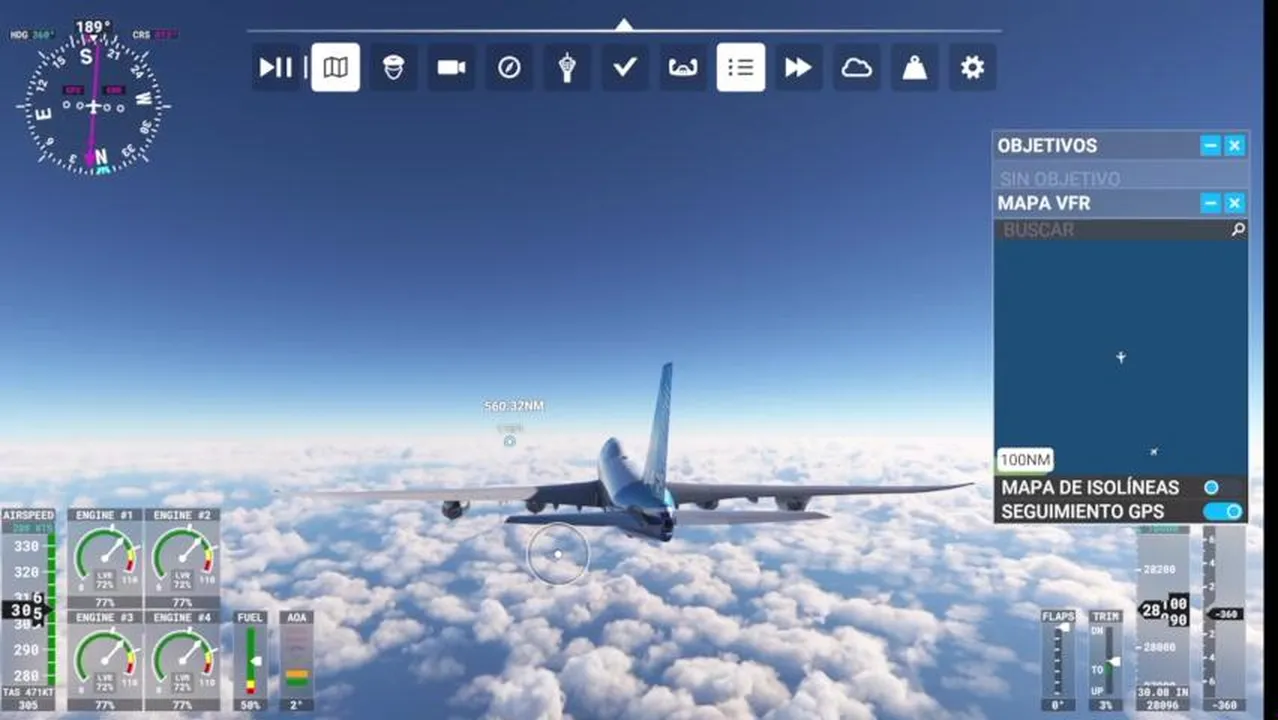The height and width of the screenshot is (720, 1278).
Task: Click the SIN OBJETIVO text
Action: 1060,179
